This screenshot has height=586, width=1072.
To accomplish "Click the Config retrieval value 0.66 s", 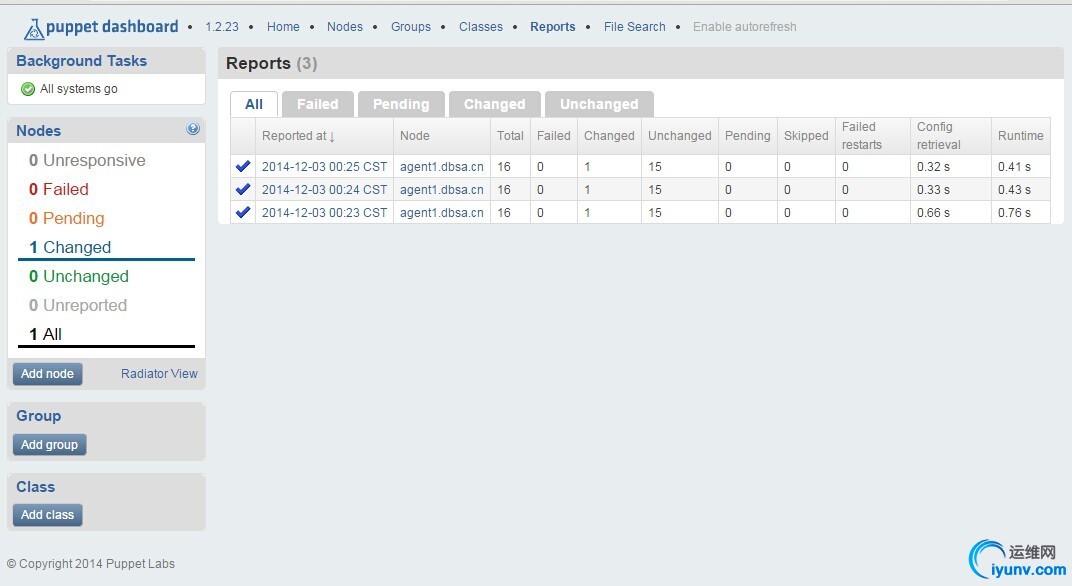I will (x=933, y=213).
